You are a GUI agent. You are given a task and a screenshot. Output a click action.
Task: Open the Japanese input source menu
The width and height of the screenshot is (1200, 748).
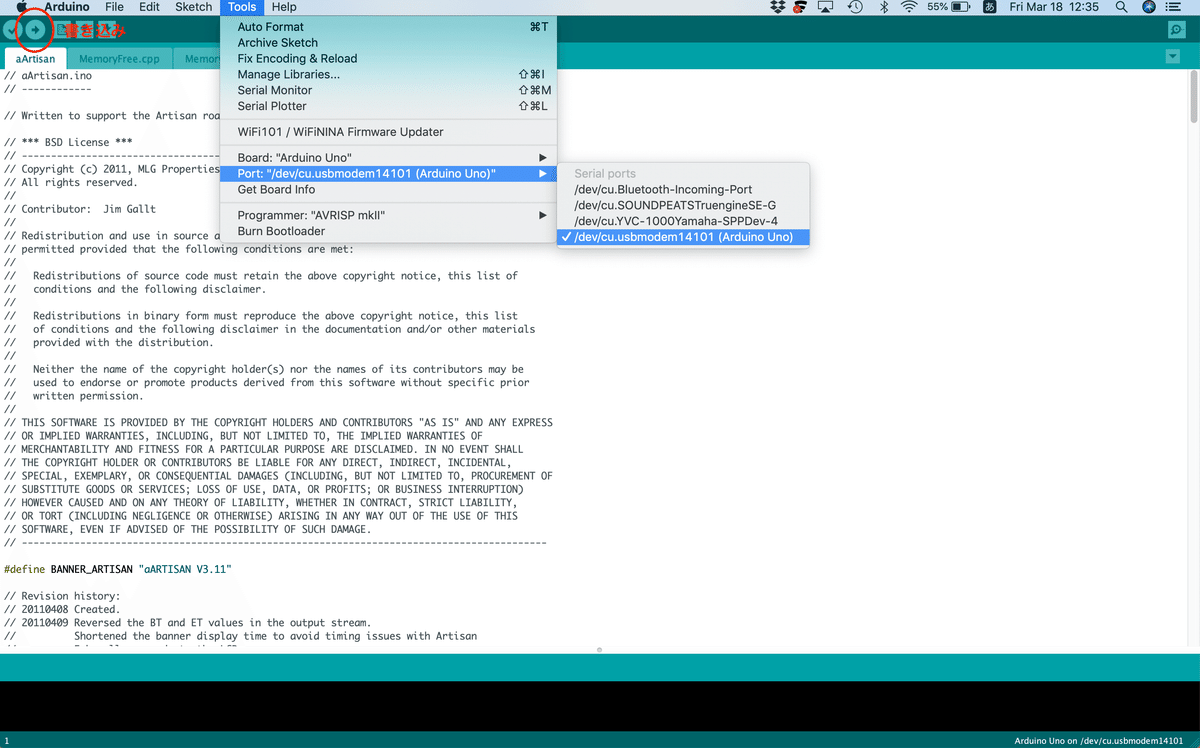point(990,7)
